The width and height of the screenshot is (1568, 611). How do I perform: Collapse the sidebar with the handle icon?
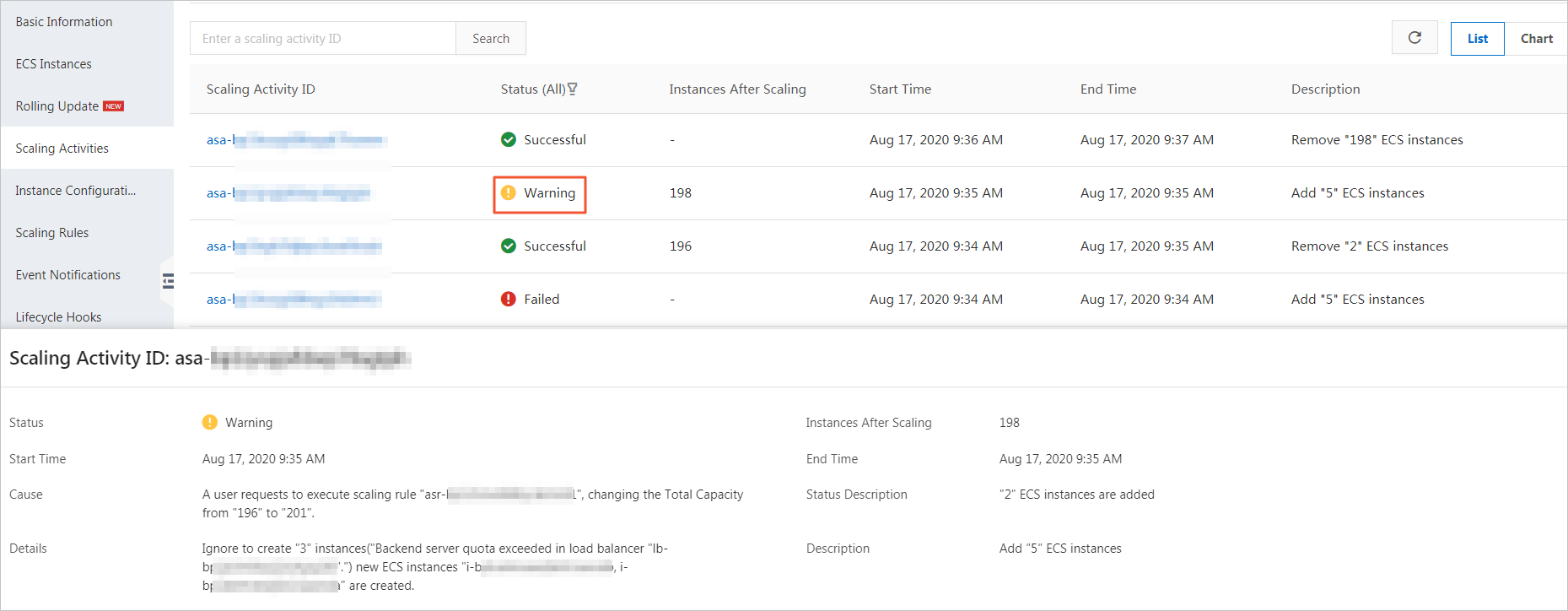168,281
